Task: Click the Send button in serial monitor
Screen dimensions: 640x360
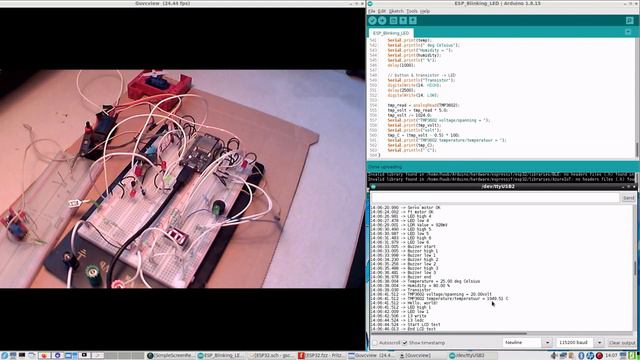Action: pos(629,198)
